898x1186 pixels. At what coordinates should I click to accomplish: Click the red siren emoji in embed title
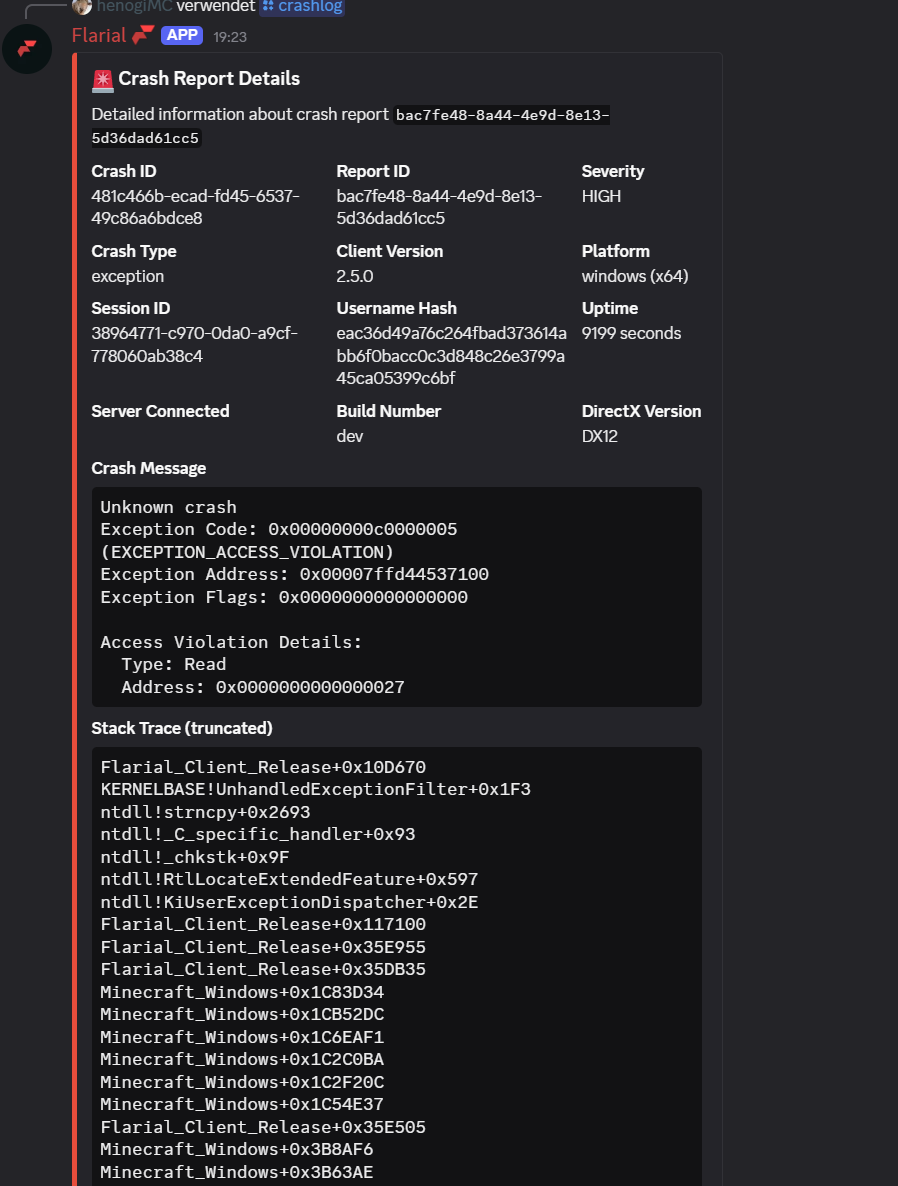(x=102, y=79)
